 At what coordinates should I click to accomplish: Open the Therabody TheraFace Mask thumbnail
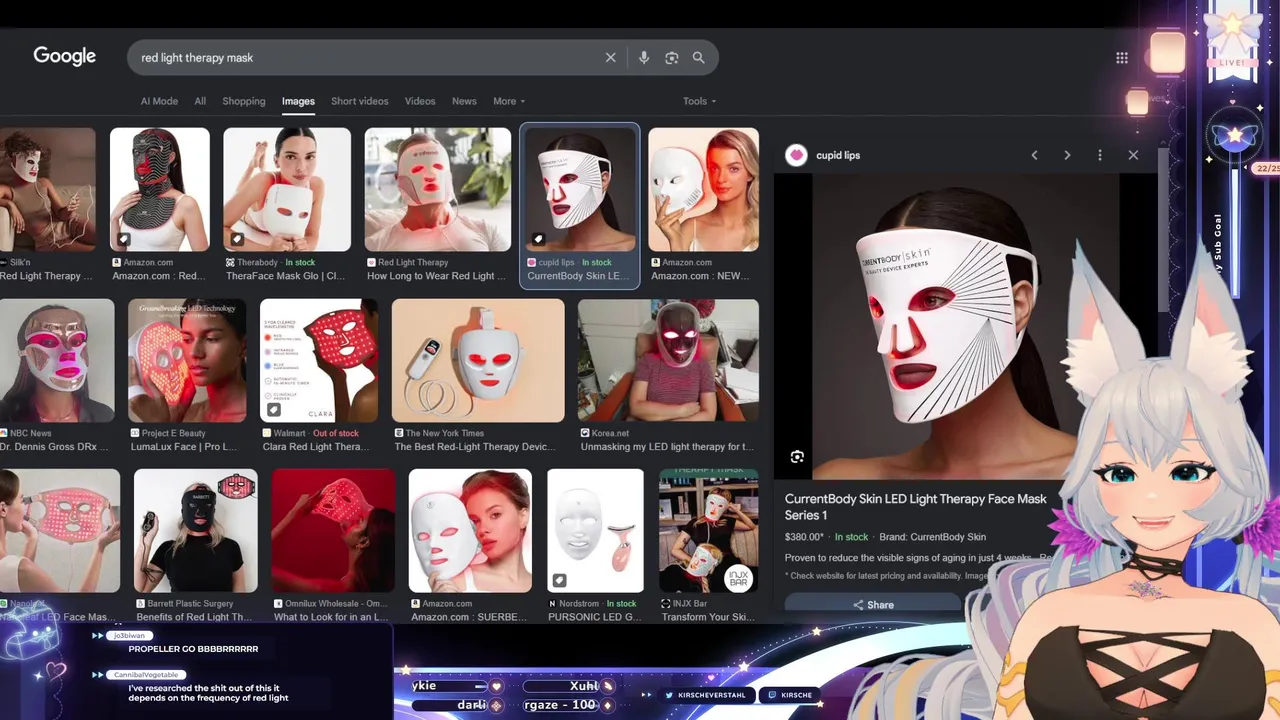287,189
